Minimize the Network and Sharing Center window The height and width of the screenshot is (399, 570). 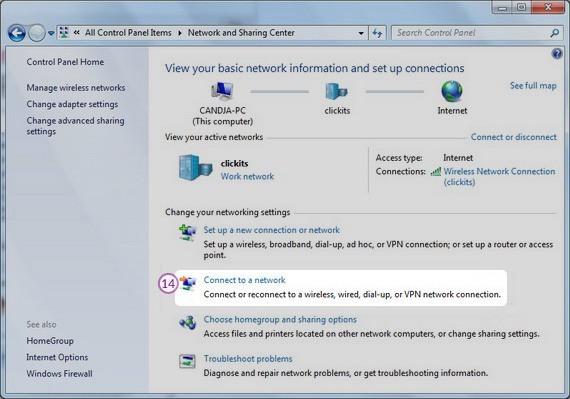(x=502, y=7)
